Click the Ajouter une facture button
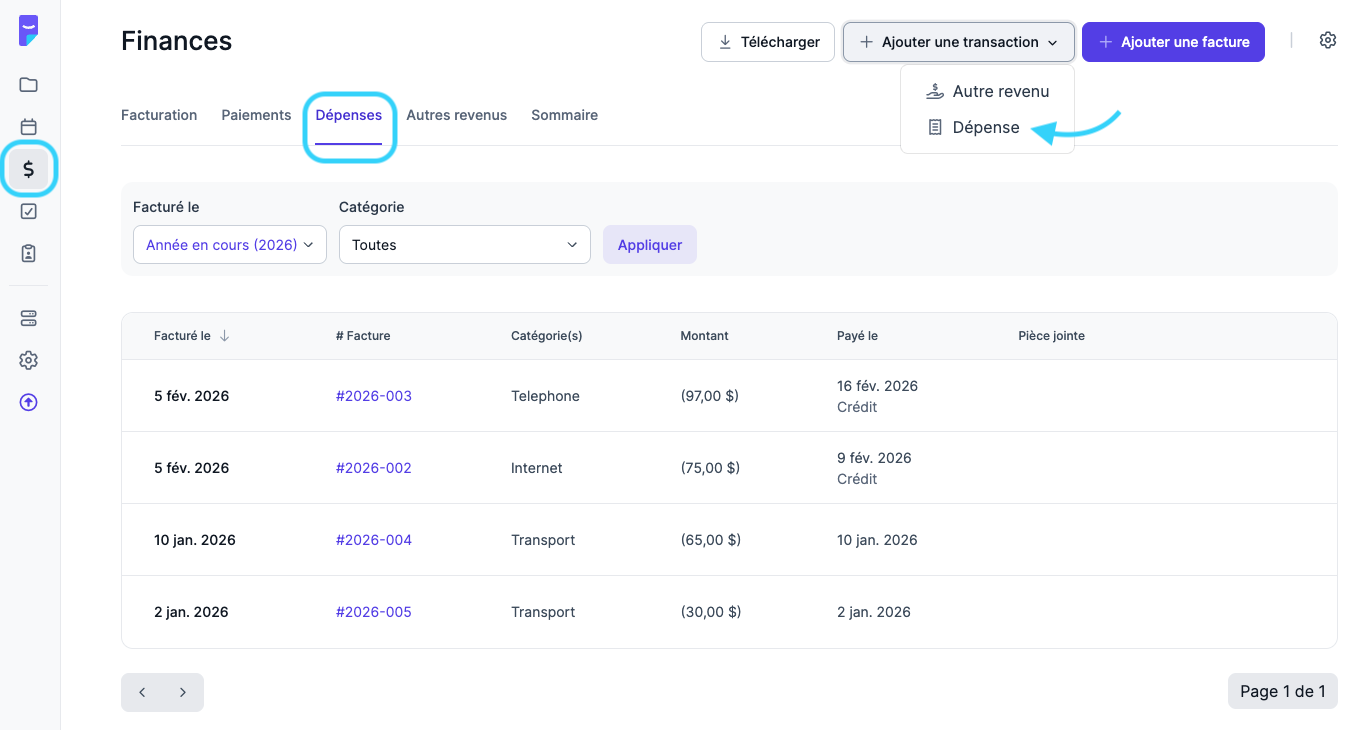Screen dimensions: 1360x730 tap(1172, 42)
